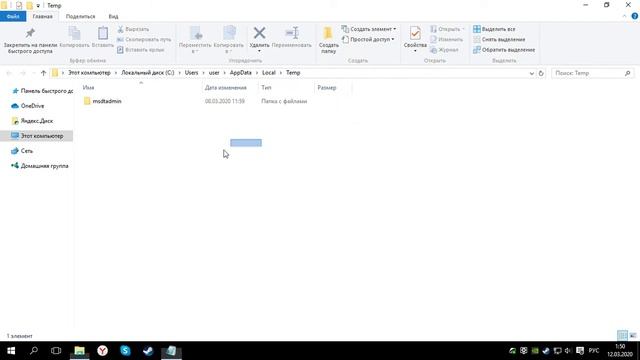Open the Файл tab

(13, 16)
